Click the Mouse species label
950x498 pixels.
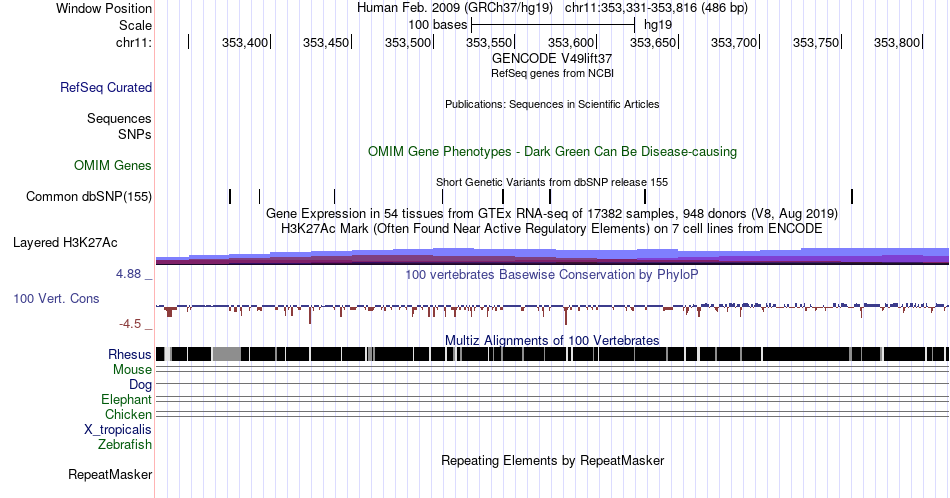click(132, 370)
